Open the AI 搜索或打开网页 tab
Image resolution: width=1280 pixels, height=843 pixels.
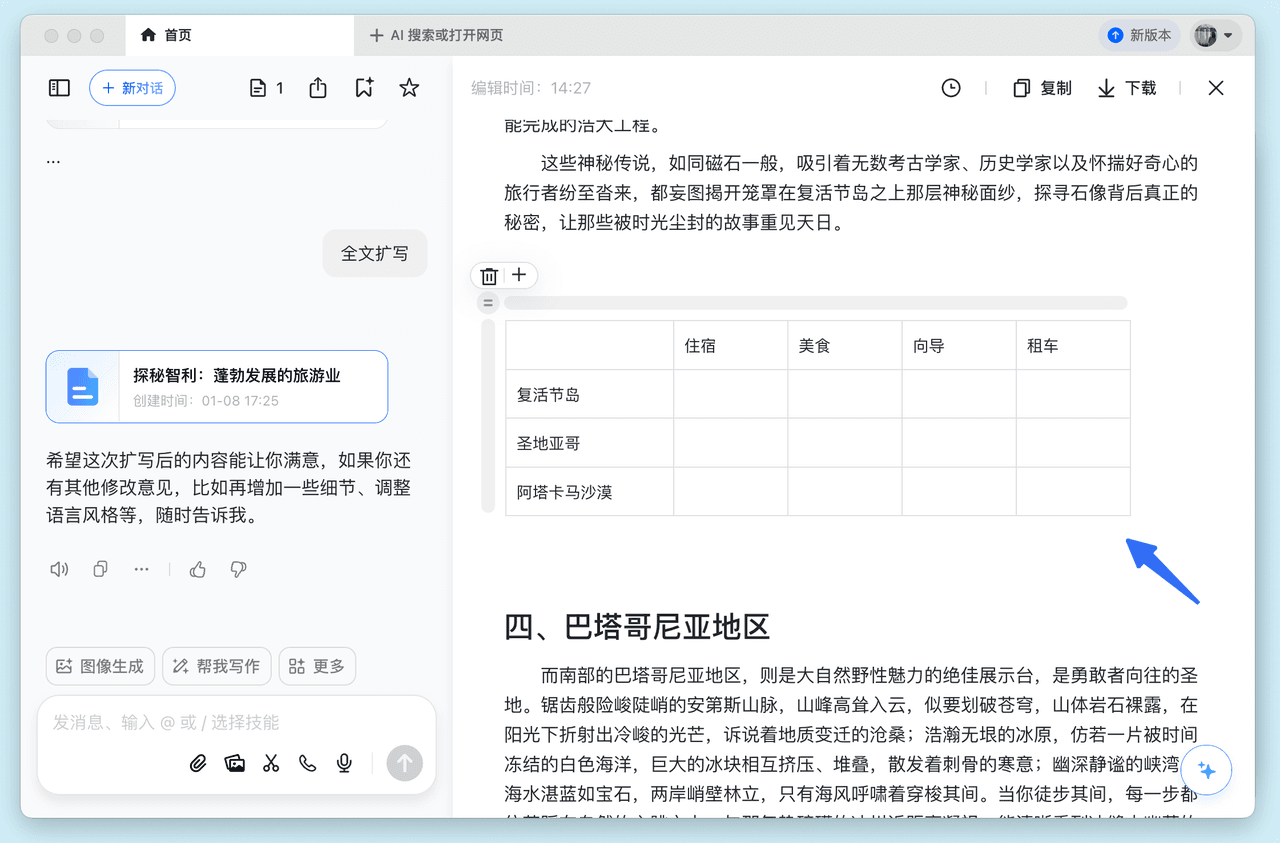(x=437, y=35)
